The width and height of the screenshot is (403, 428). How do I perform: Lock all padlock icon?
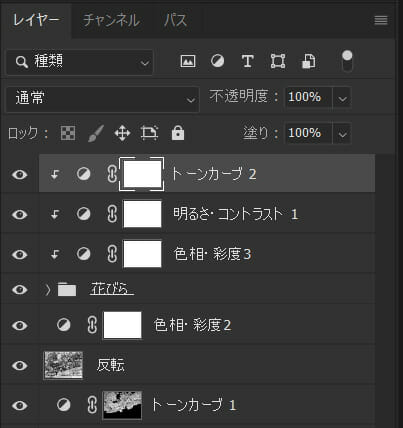tap(178, 133)
